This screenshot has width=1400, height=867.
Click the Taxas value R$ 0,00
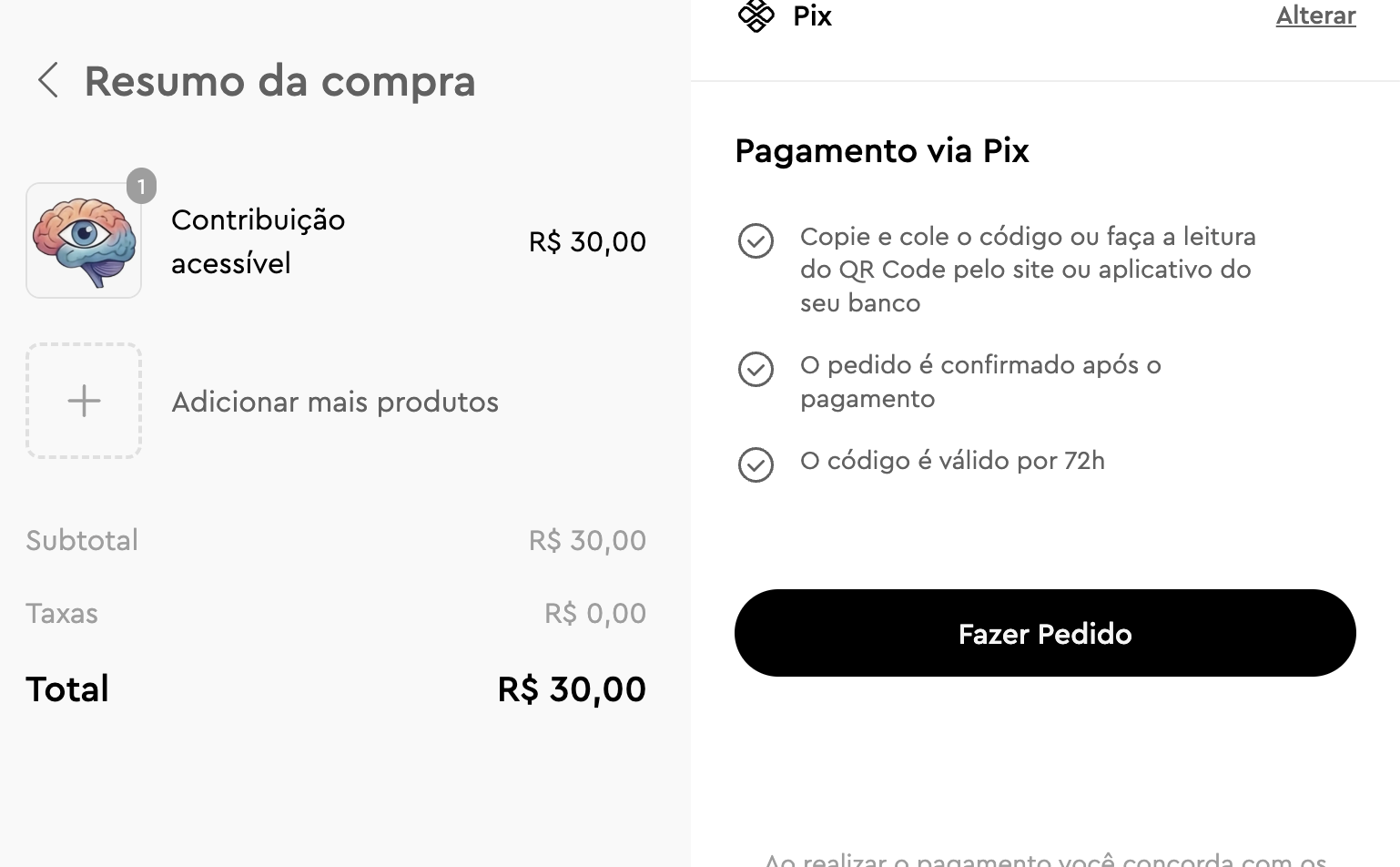pyautogui.click(x=595, y=614)
